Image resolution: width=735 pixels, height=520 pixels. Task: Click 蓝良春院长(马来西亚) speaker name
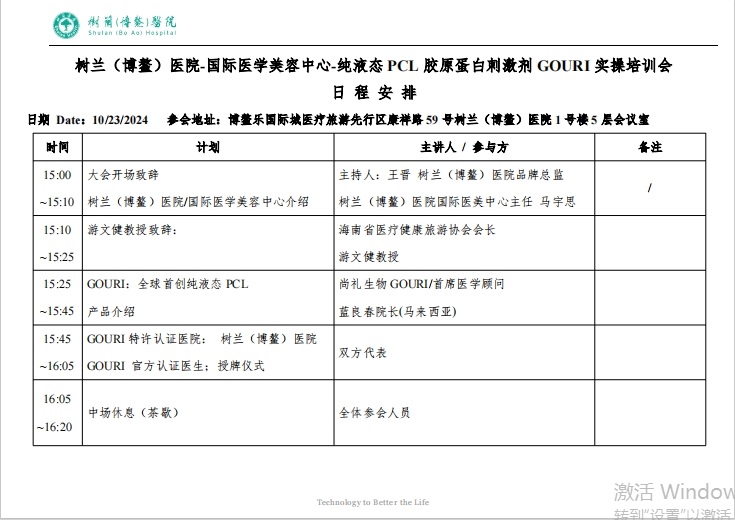click(x=398, y=311)
